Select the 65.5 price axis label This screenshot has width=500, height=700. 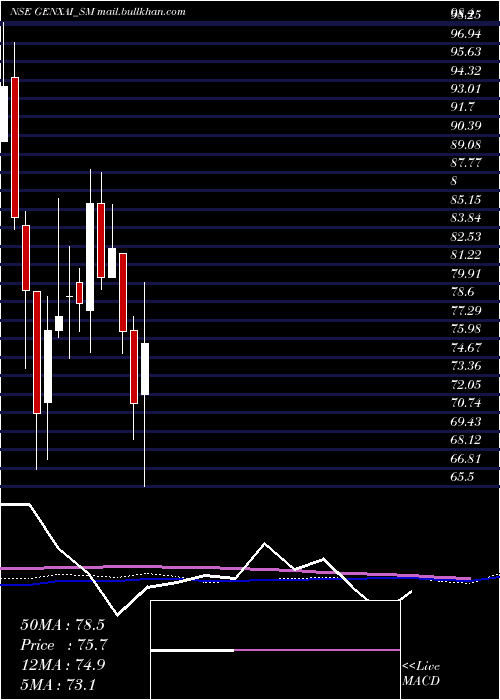(x=462, y=477)
